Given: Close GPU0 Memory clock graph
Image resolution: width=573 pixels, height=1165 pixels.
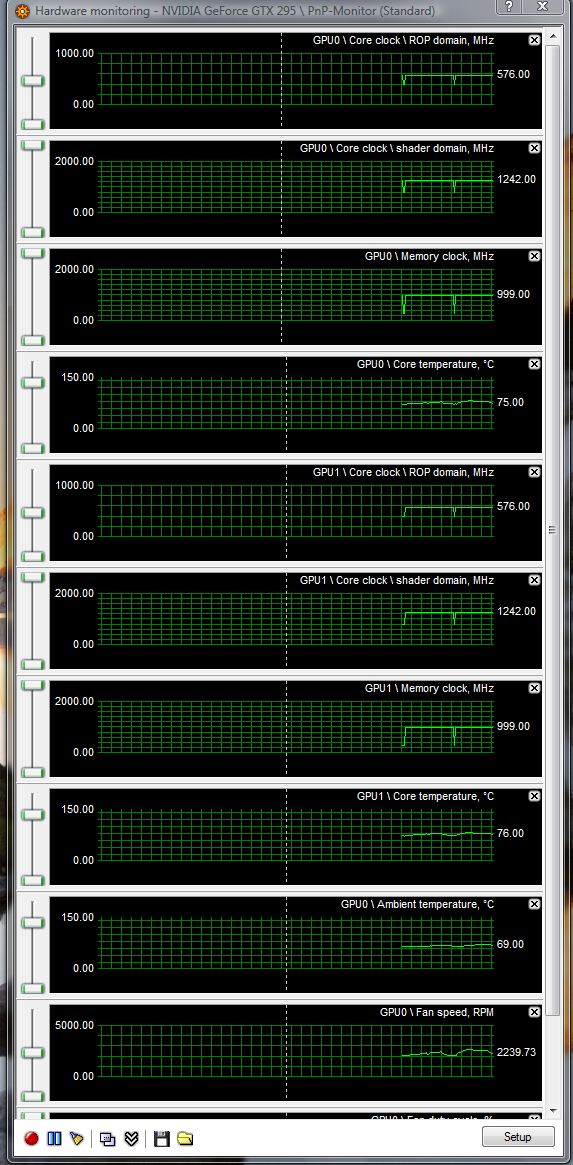Looking at the screenshot, I should point(534,256).
